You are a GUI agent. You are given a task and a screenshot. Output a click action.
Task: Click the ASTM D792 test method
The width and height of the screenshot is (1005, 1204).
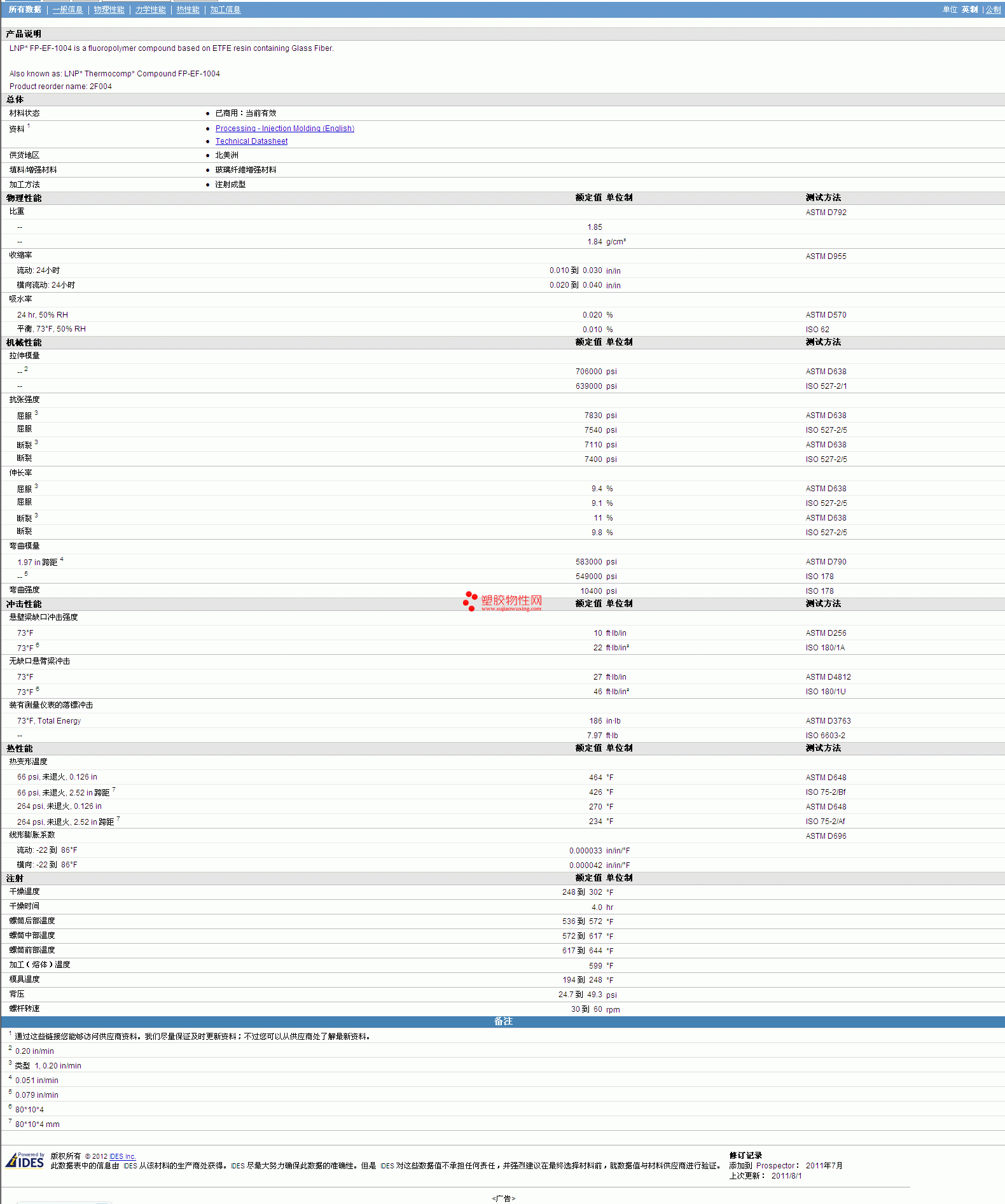point(826,213)
